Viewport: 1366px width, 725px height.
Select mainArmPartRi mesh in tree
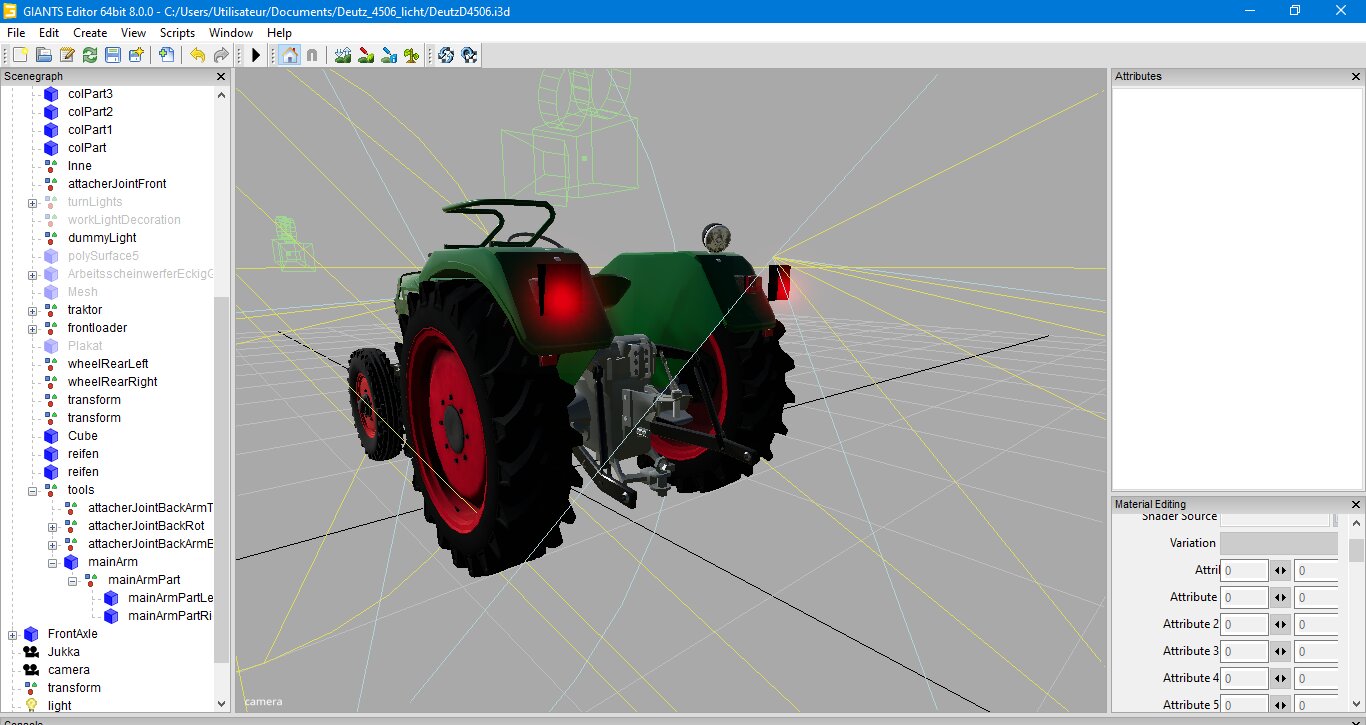click(x=170, y=616)
